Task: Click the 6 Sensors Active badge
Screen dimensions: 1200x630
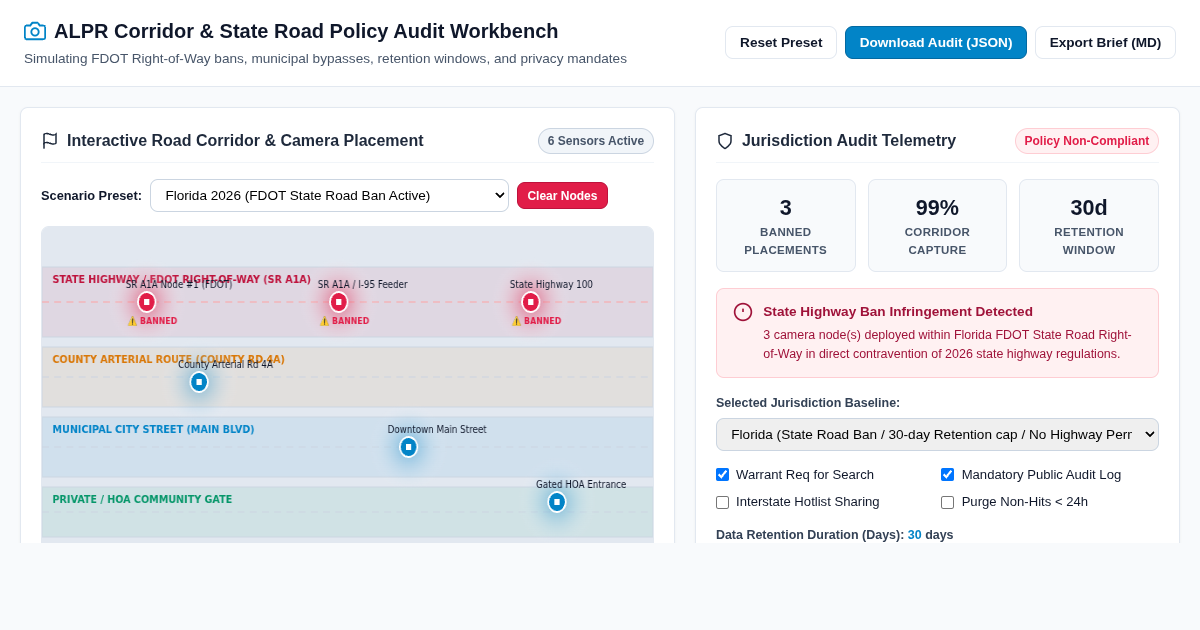Action: point(596,141)
